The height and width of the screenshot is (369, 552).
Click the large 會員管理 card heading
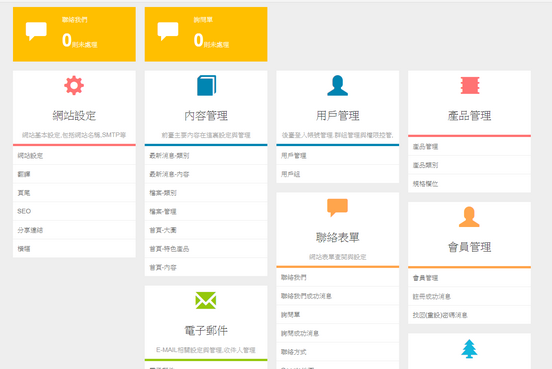point(469,247)
